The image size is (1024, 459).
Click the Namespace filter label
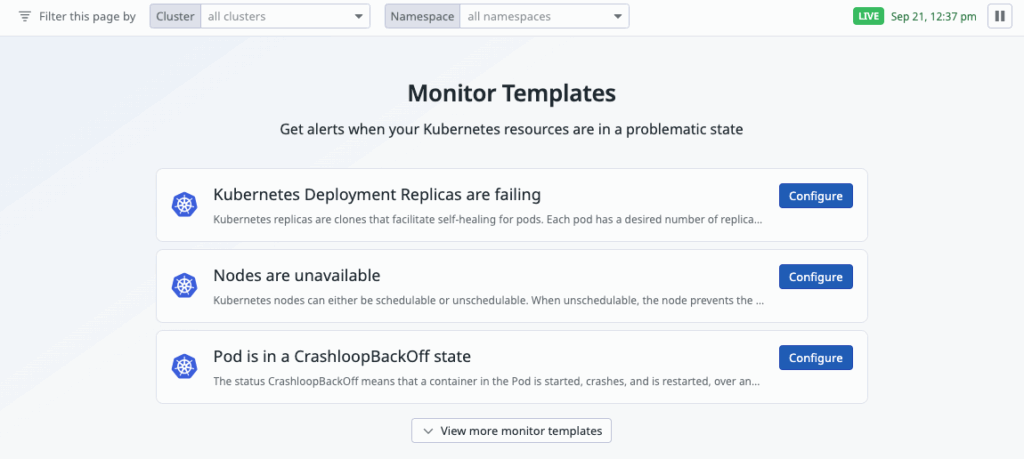(x=422, y=17)
